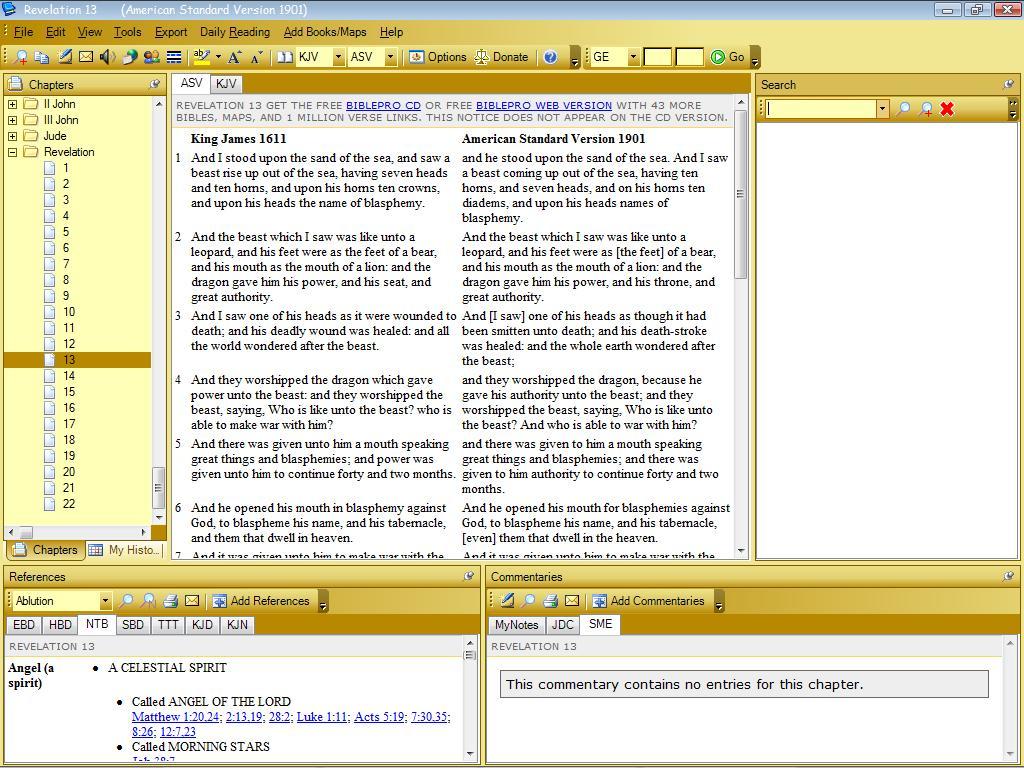The width and height of the screenshot is (1024, 768).
Task: Select chapter 14 in Revelation tree
Action: [69, 376]
